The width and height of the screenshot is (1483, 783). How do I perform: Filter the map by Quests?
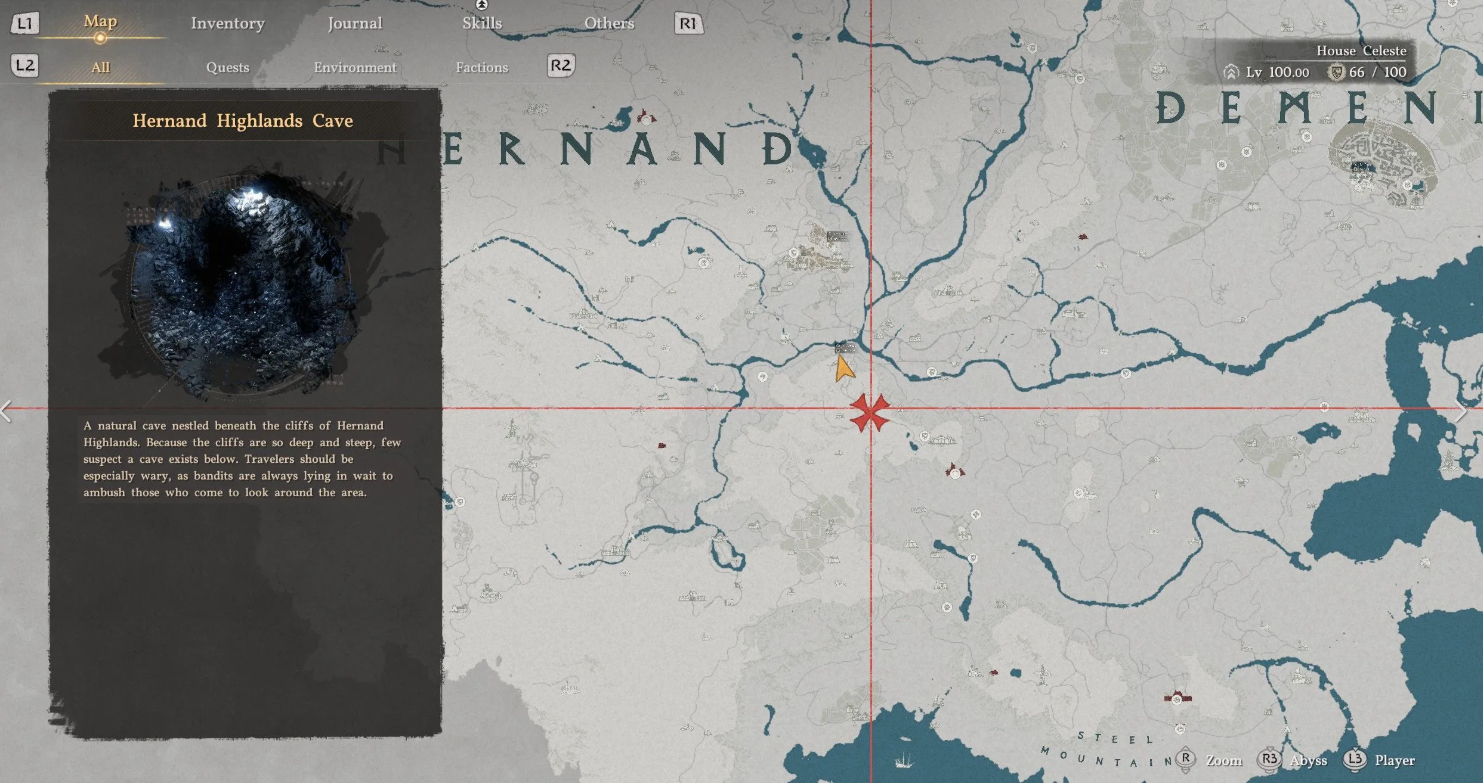coord(228,67)
